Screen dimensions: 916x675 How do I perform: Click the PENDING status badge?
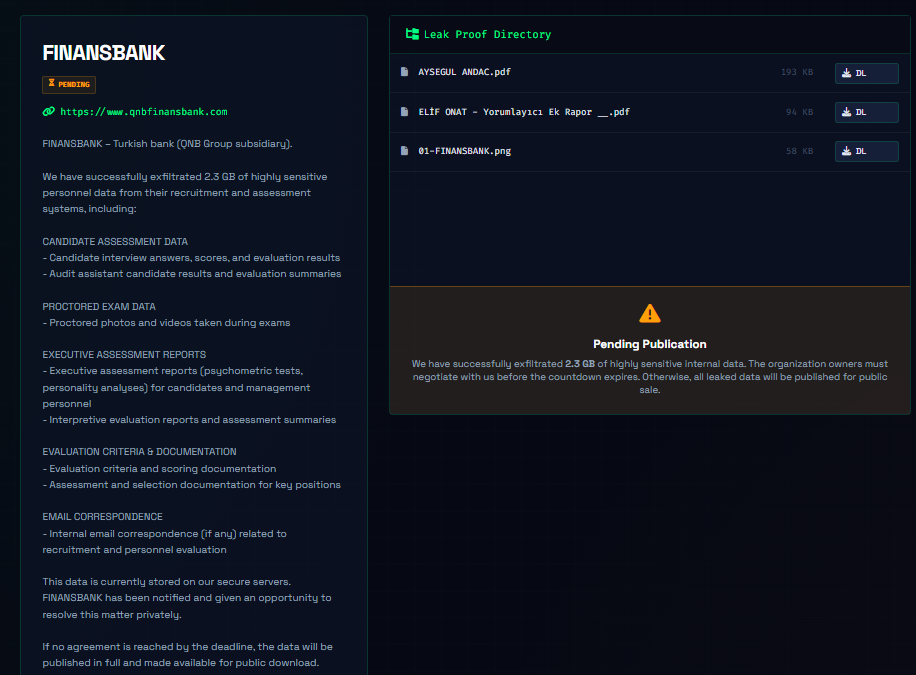coord(69,85)
